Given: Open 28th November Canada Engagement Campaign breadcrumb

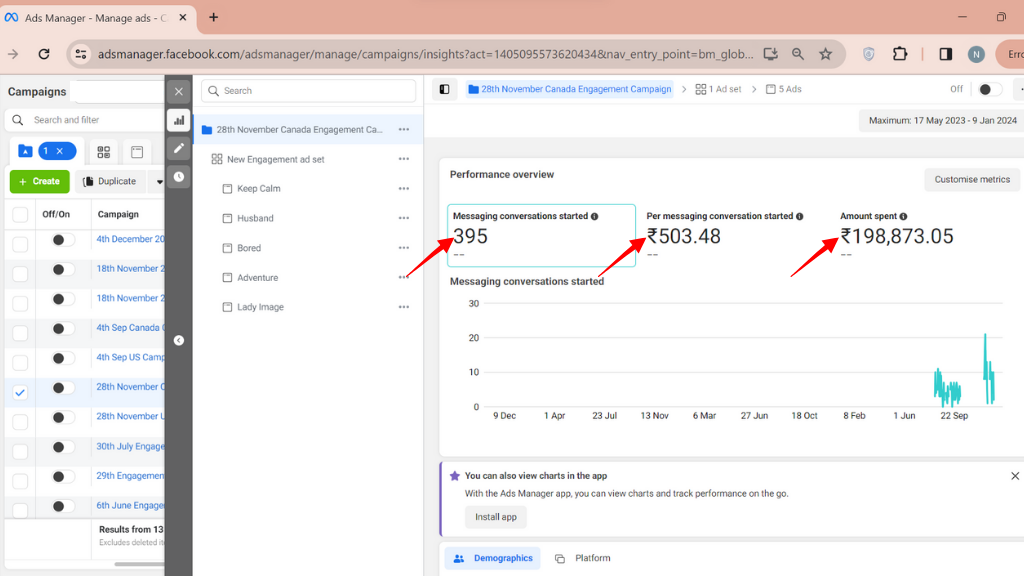Looking at the screenshot, I should 569,89.
